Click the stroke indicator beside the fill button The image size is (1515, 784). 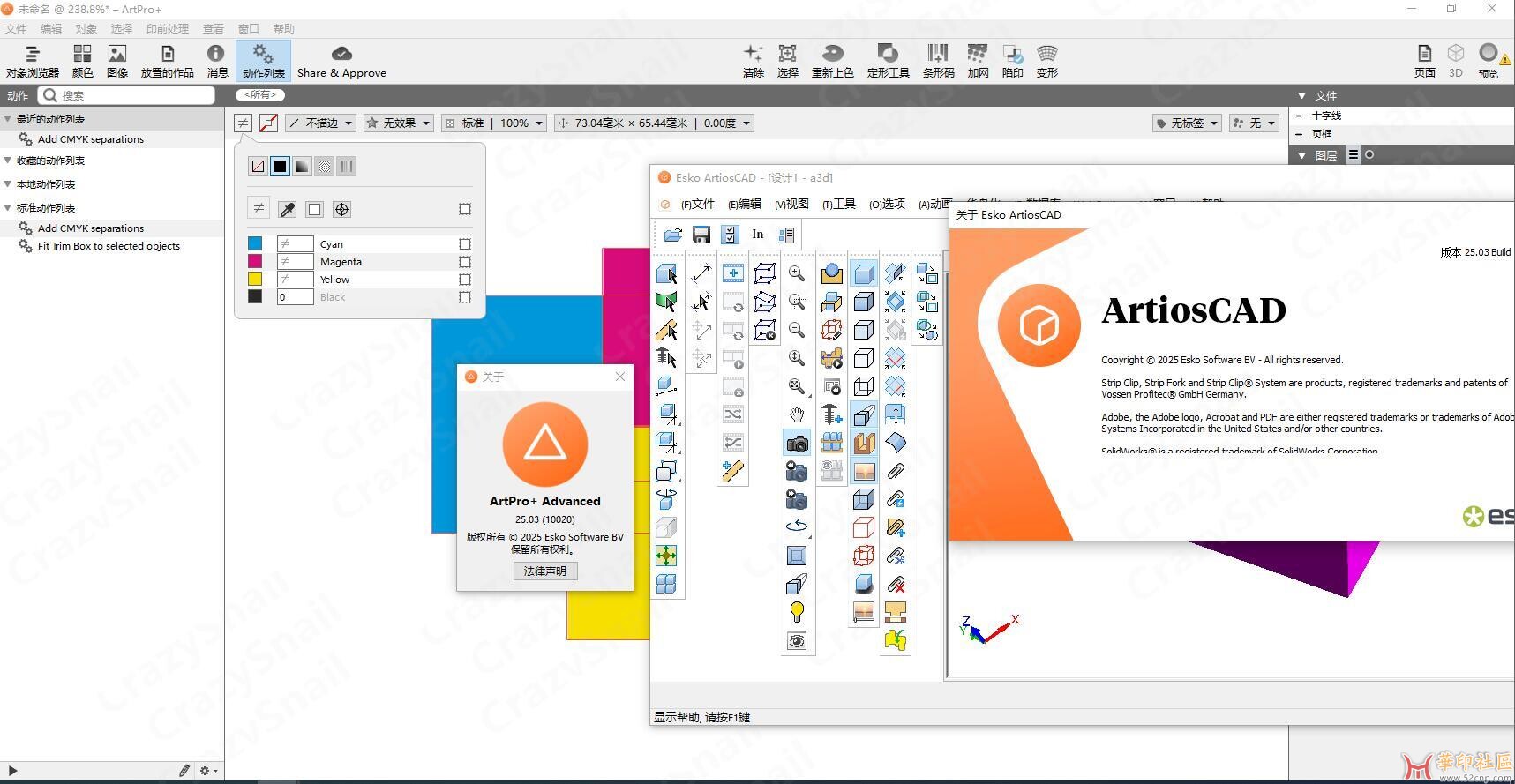268,123
